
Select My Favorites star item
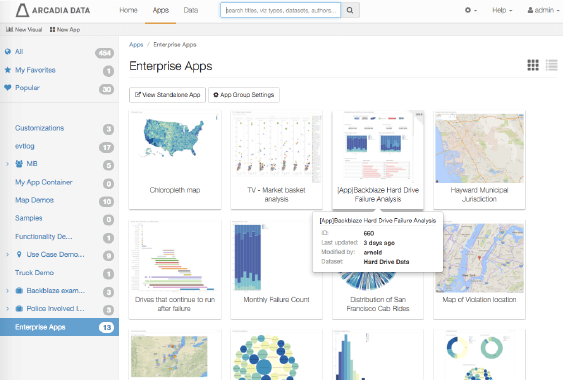tap(8, 70)
